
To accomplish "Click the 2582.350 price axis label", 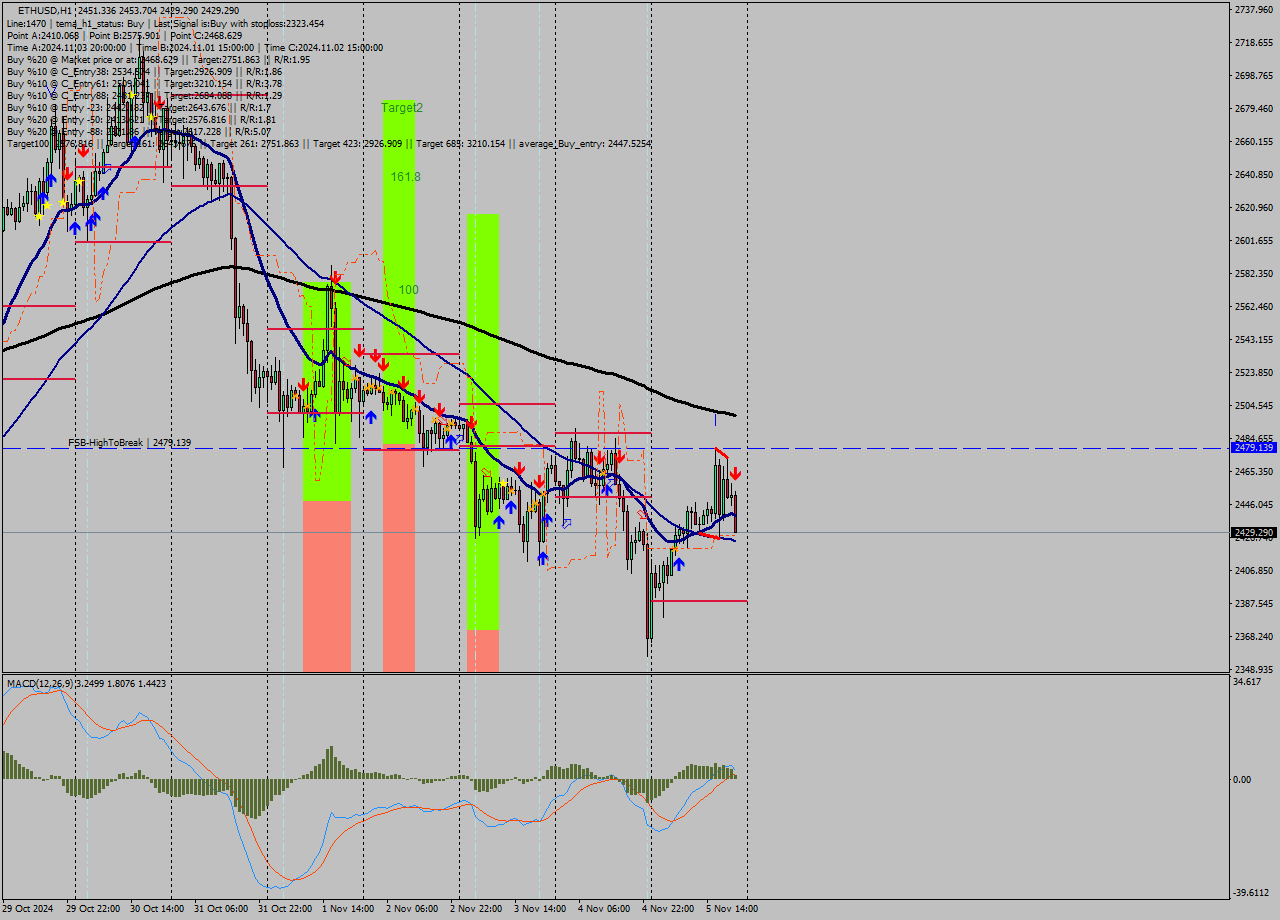I will tap(1253, 273).
